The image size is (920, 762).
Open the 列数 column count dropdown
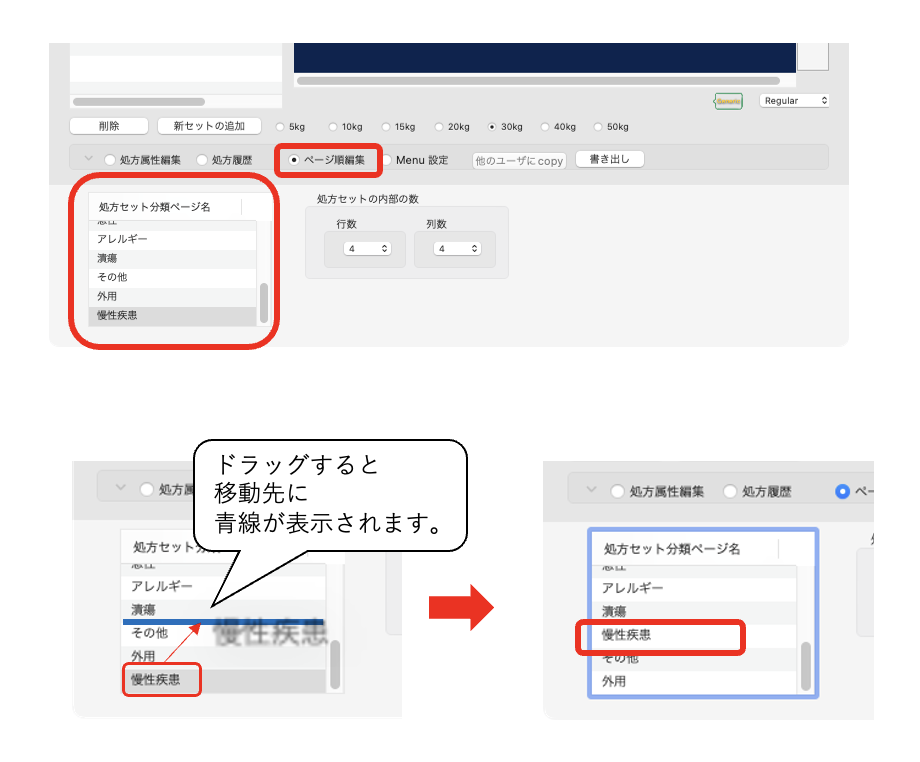tap(457, 248)
